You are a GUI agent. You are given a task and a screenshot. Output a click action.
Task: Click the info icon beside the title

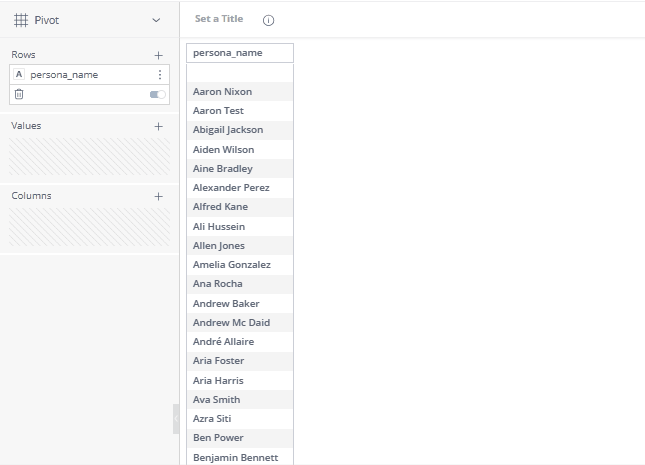268,20
